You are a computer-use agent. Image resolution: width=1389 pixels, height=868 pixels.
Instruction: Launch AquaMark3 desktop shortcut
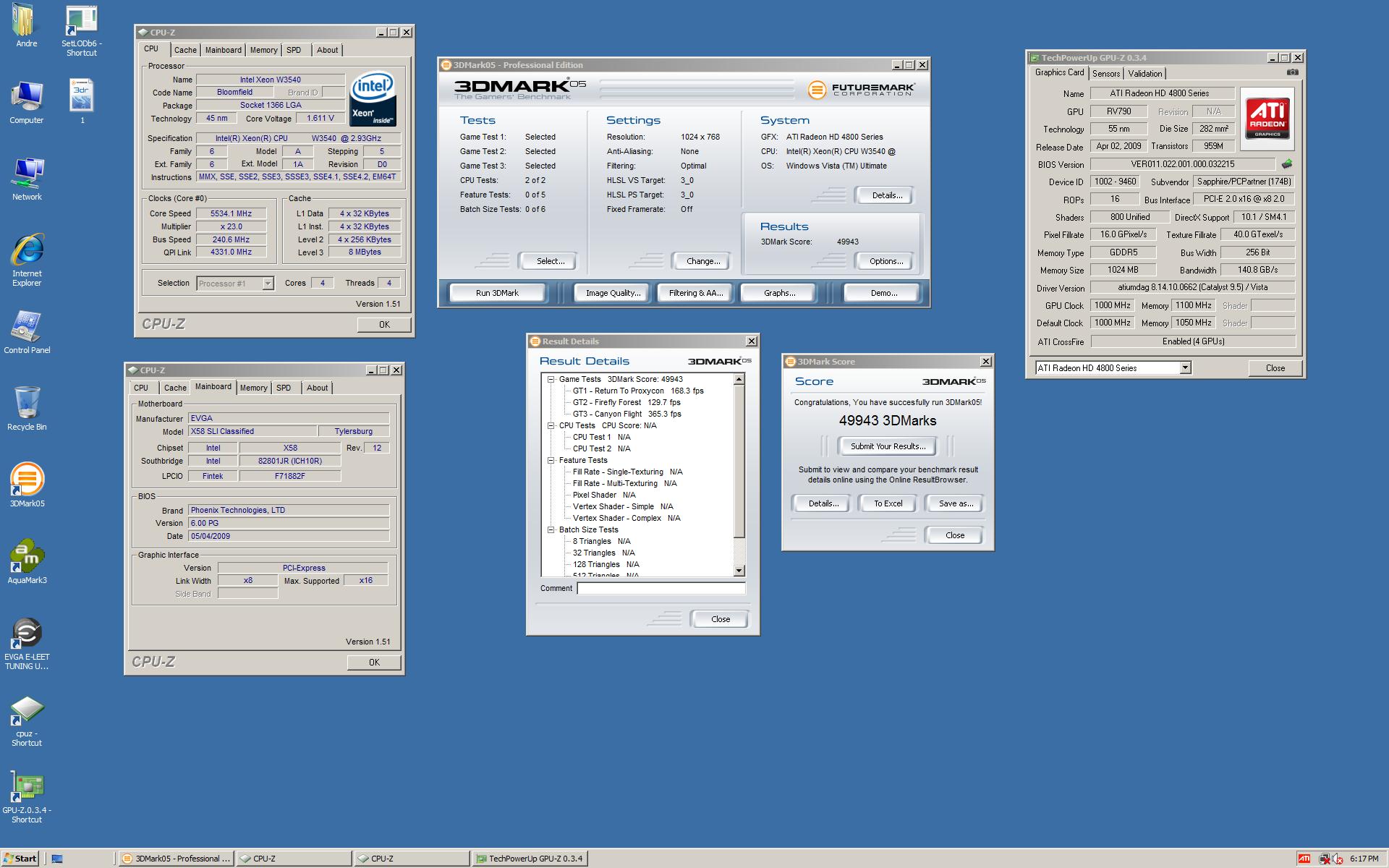[x=27, y=561]
